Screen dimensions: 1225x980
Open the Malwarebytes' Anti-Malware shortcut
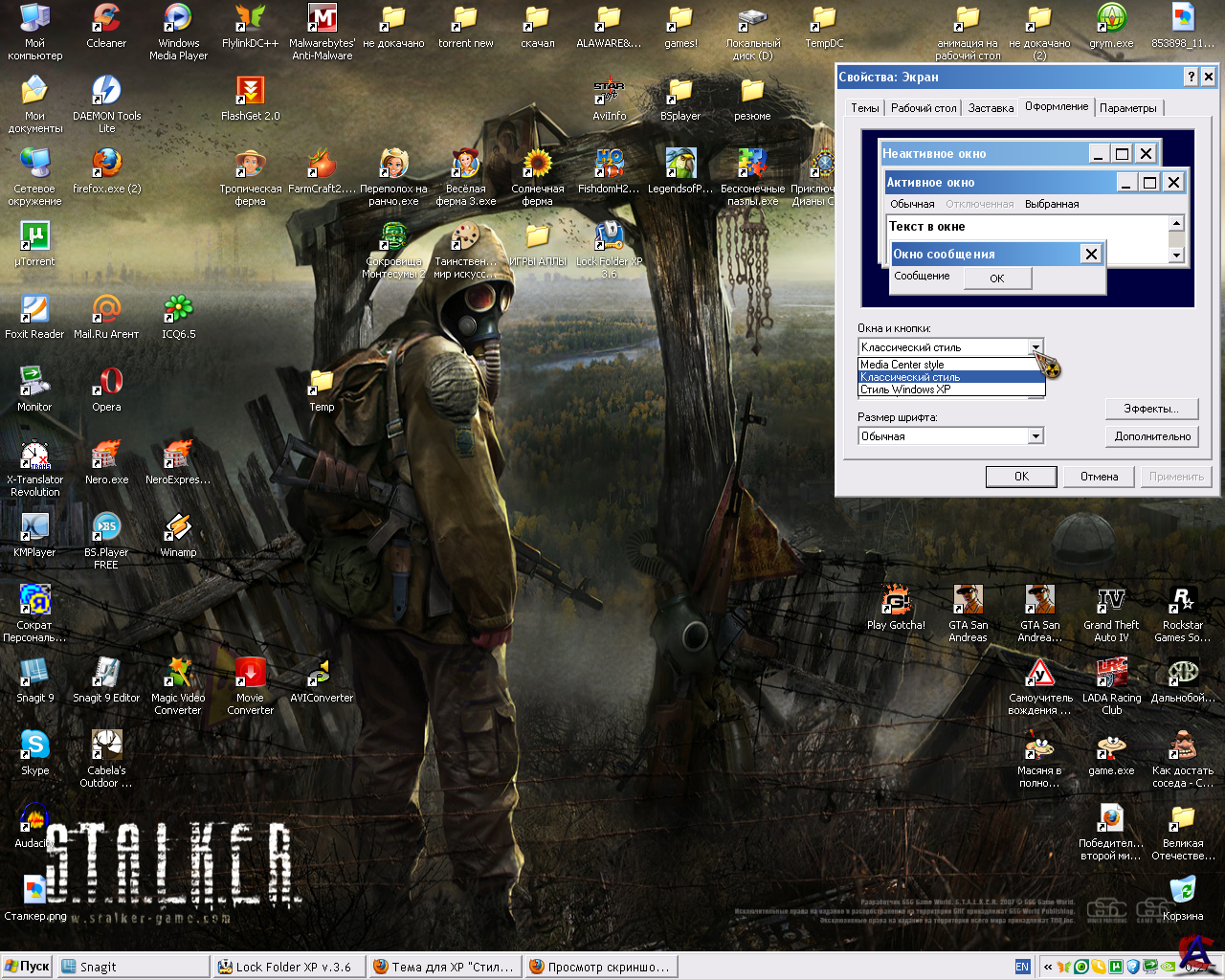[x=322, y=19]
